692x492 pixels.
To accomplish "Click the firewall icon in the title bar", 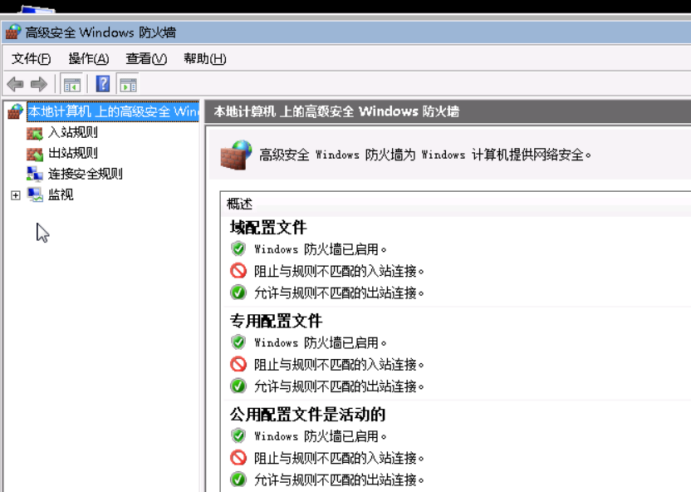I will (x=13, y=32).
